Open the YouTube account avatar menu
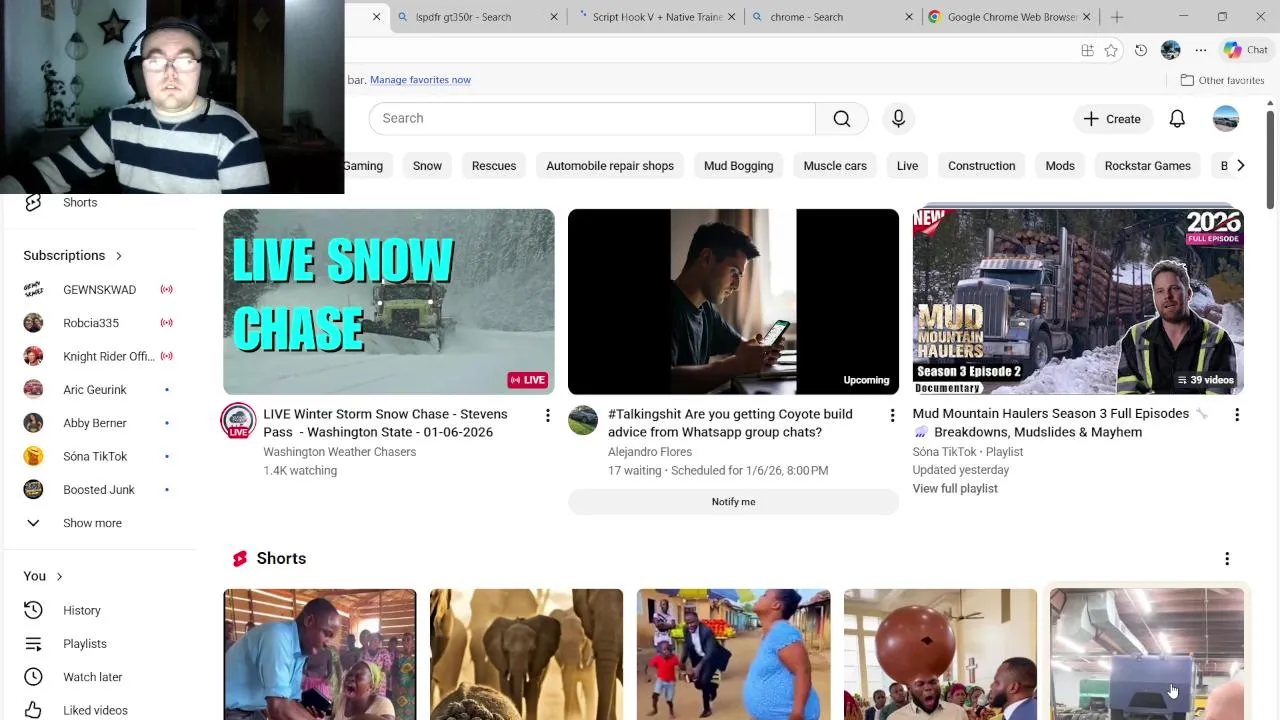Image resolution: width=1280 pixels, height=720 pixels. coord(1225,118)
